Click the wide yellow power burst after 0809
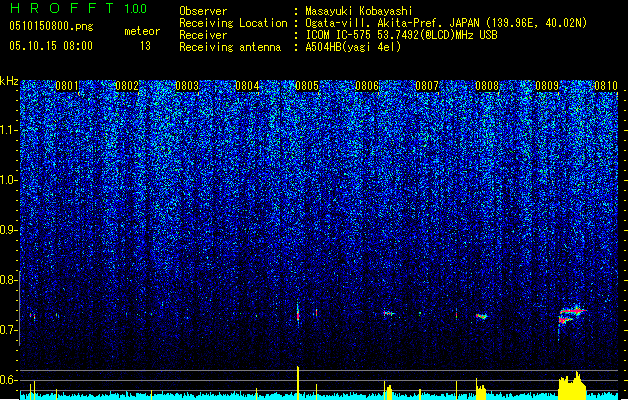The image size is (629, 400). tap(572, 386)
